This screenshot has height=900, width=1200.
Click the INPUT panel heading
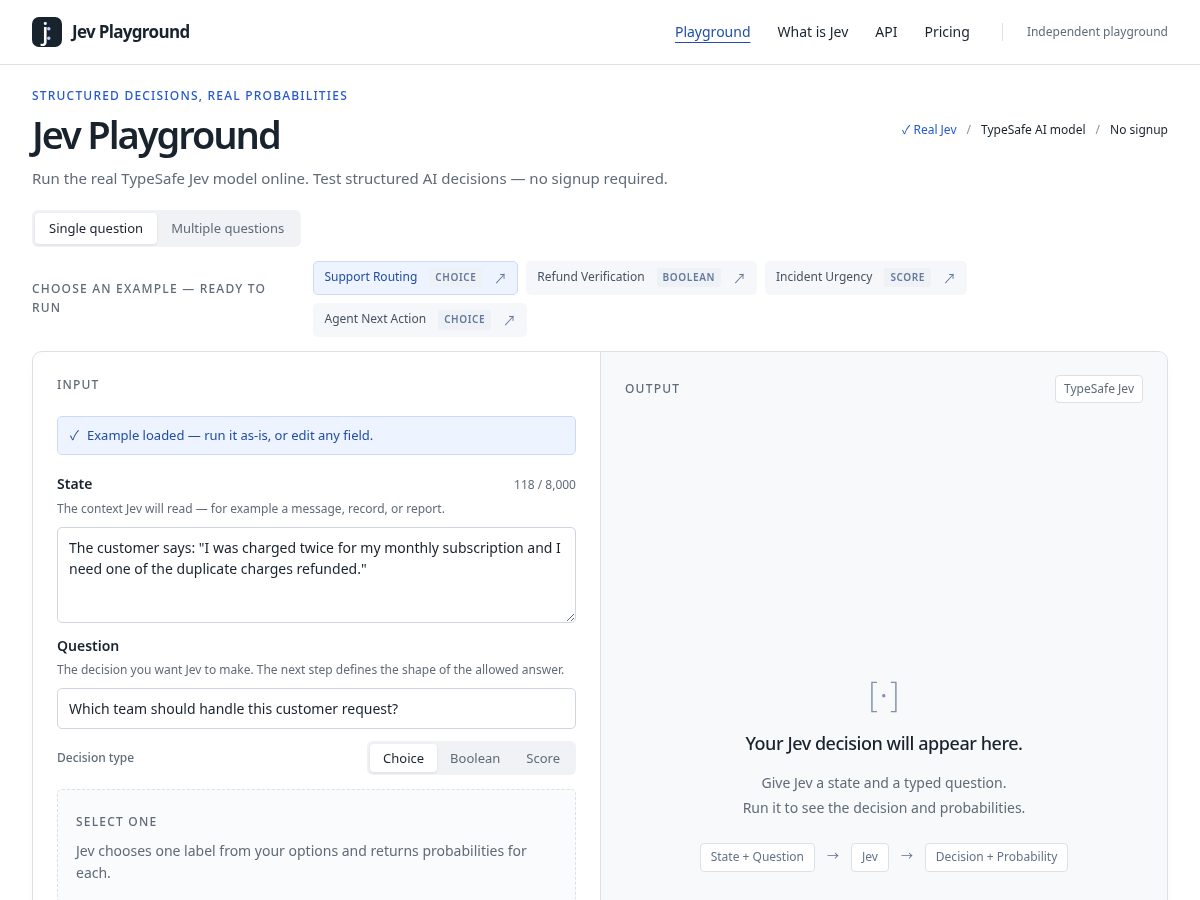78,385
